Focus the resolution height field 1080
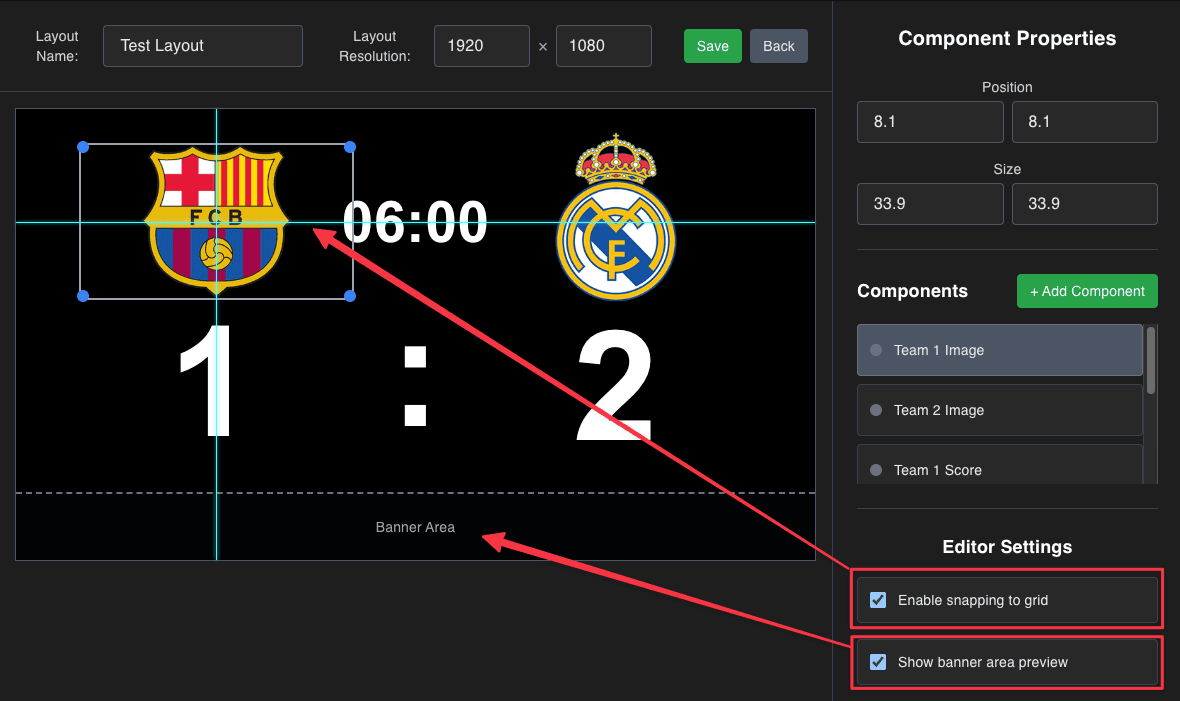 click(604, 46)
